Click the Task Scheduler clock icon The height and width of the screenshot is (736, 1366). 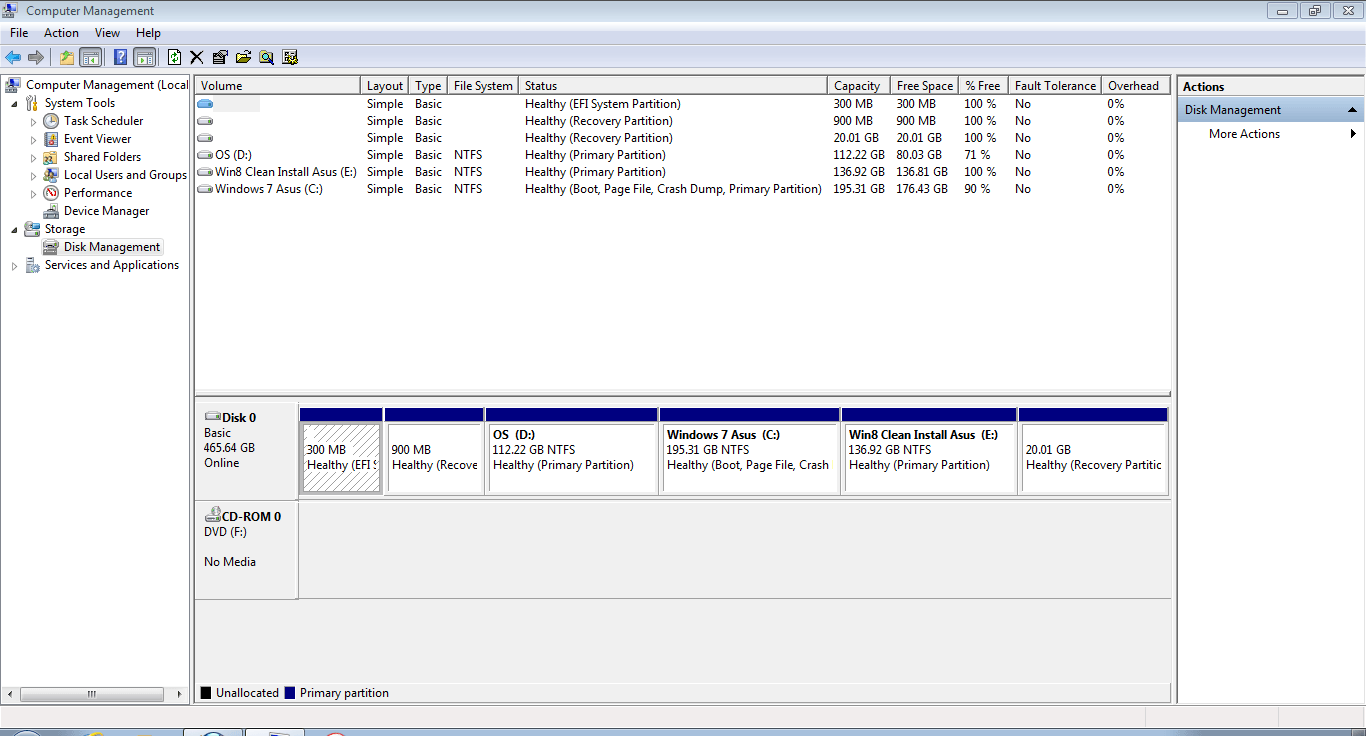[x=51, y=121]
